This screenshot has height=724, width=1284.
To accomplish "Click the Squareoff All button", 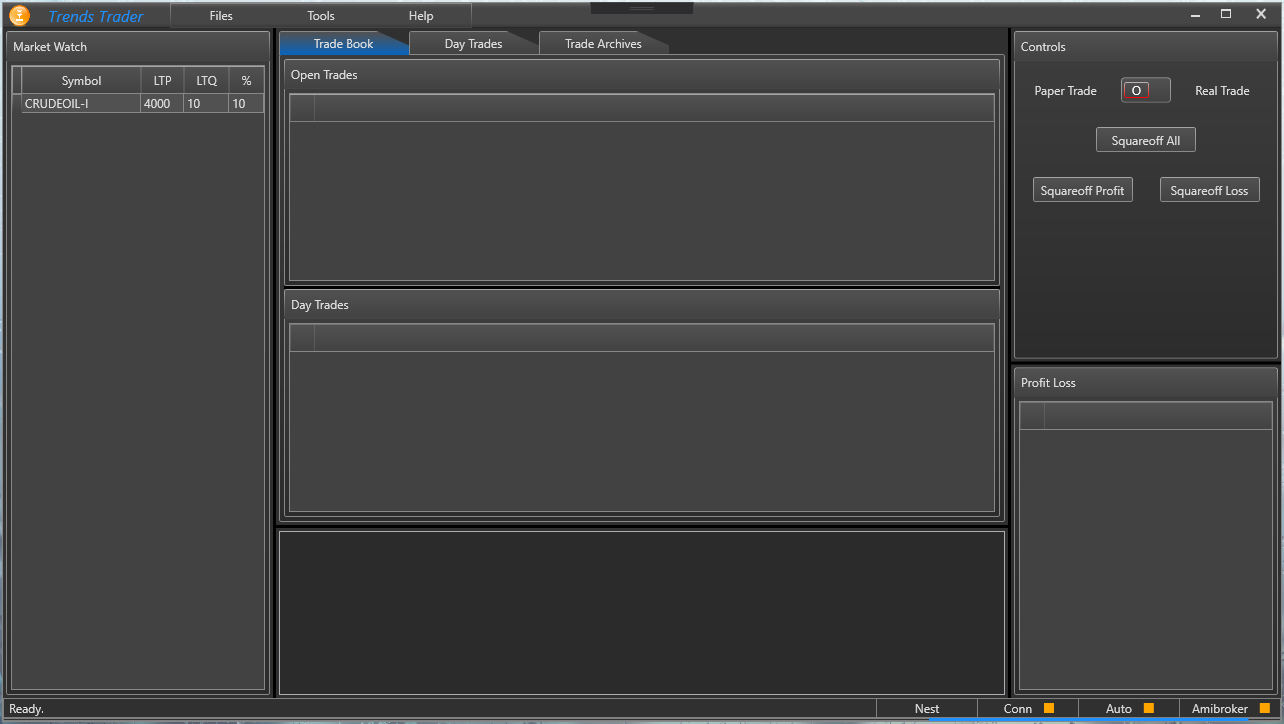I will [1146, 140].
